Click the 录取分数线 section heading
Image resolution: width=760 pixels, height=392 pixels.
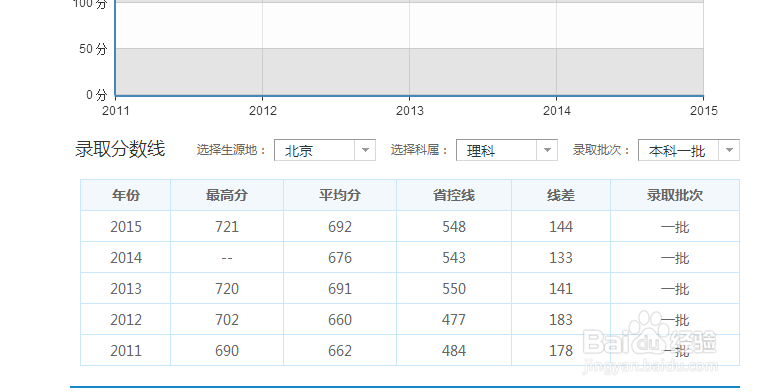120,149
